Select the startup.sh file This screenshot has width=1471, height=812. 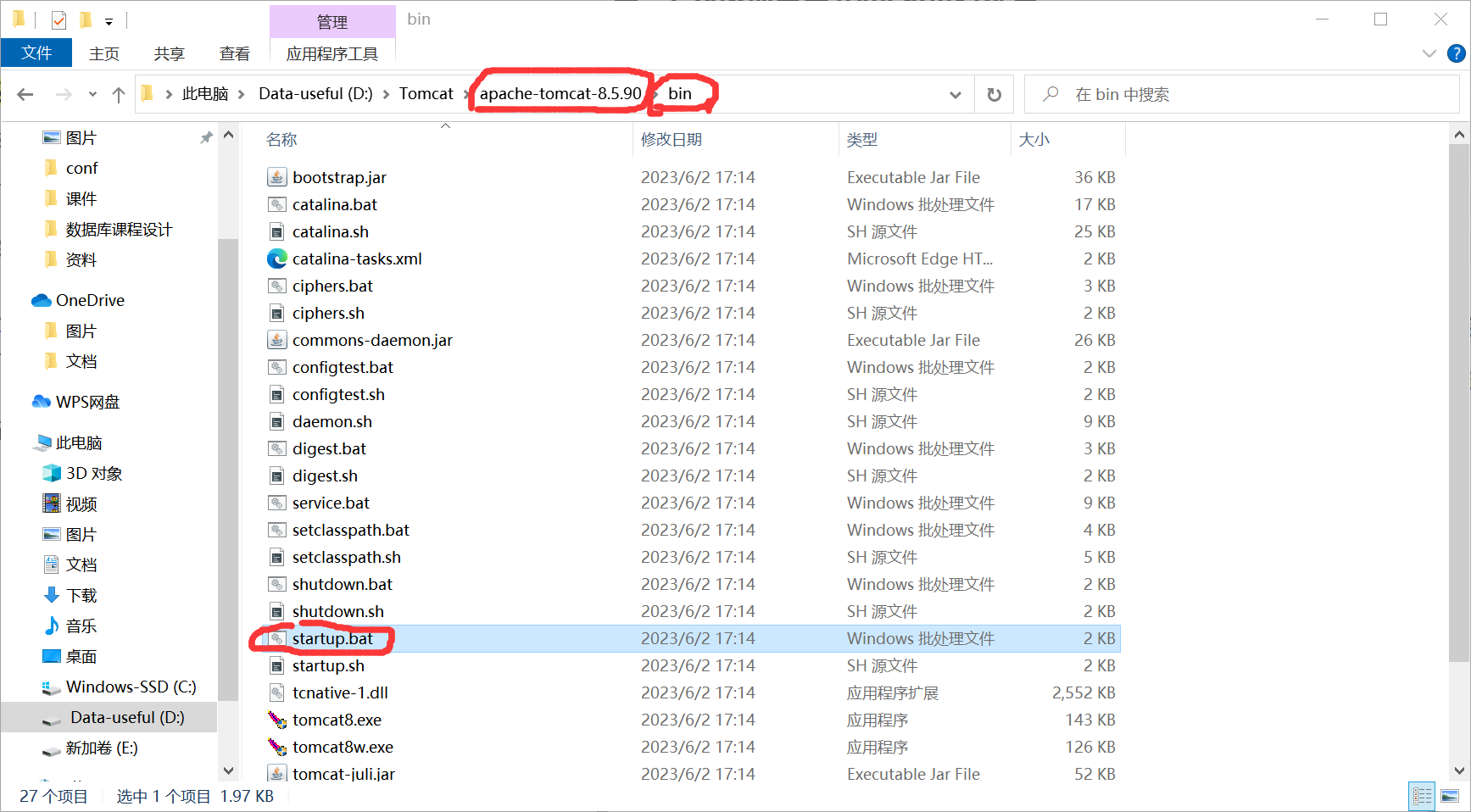pyautogui.click(x=328, y=665)
